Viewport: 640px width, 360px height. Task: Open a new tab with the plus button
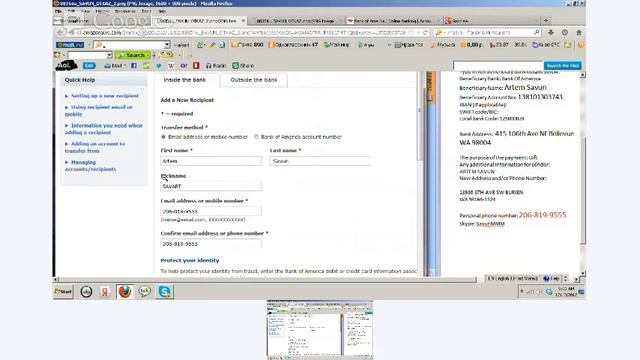point(546,20)
